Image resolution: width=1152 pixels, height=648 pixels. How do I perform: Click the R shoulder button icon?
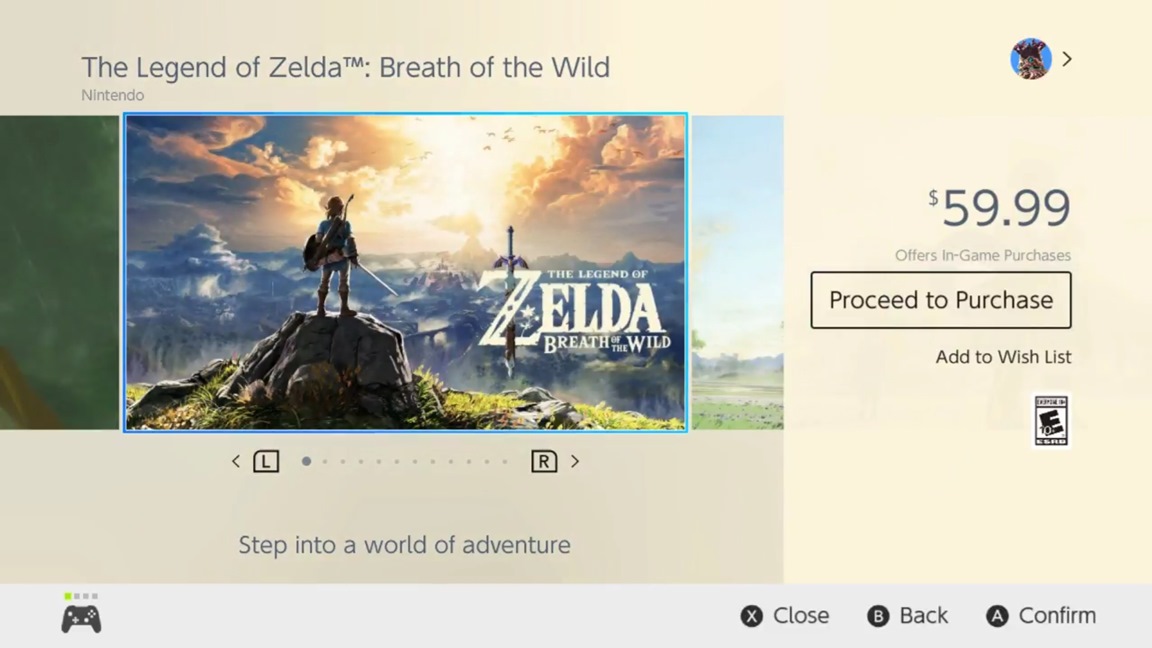tap(544, 461)
